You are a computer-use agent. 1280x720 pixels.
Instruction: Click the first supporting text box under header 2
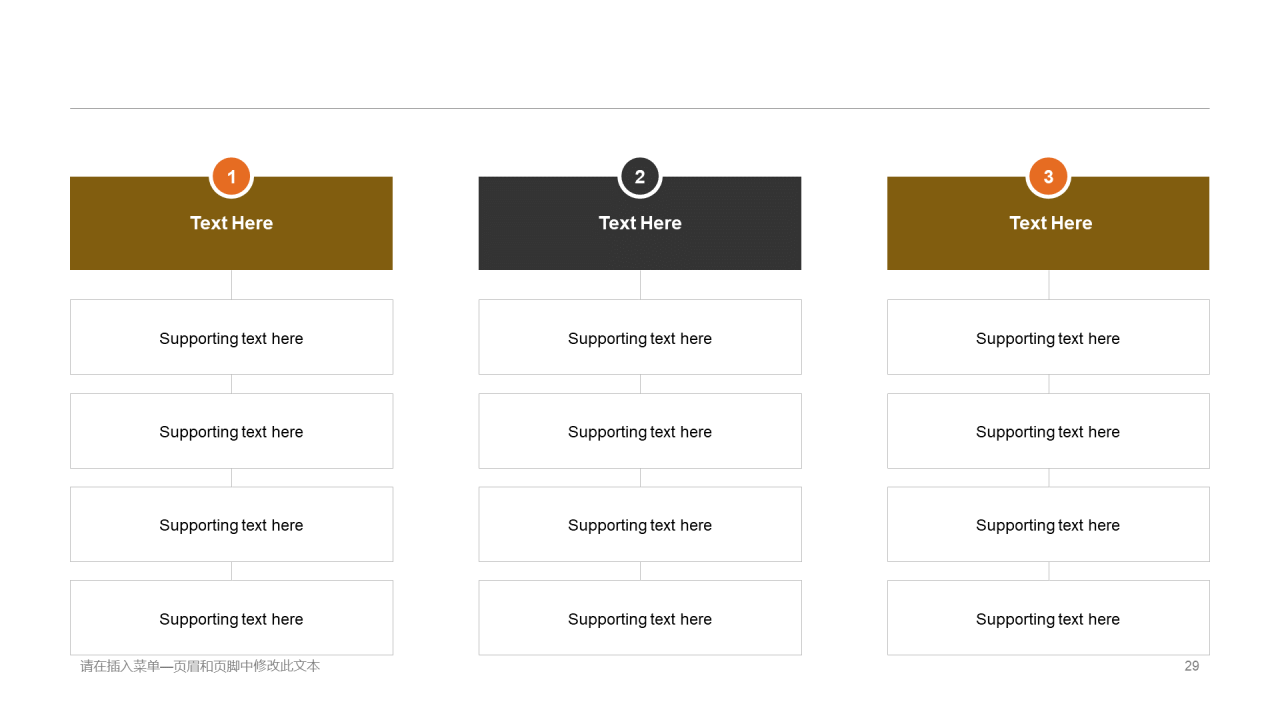(640, 337)
